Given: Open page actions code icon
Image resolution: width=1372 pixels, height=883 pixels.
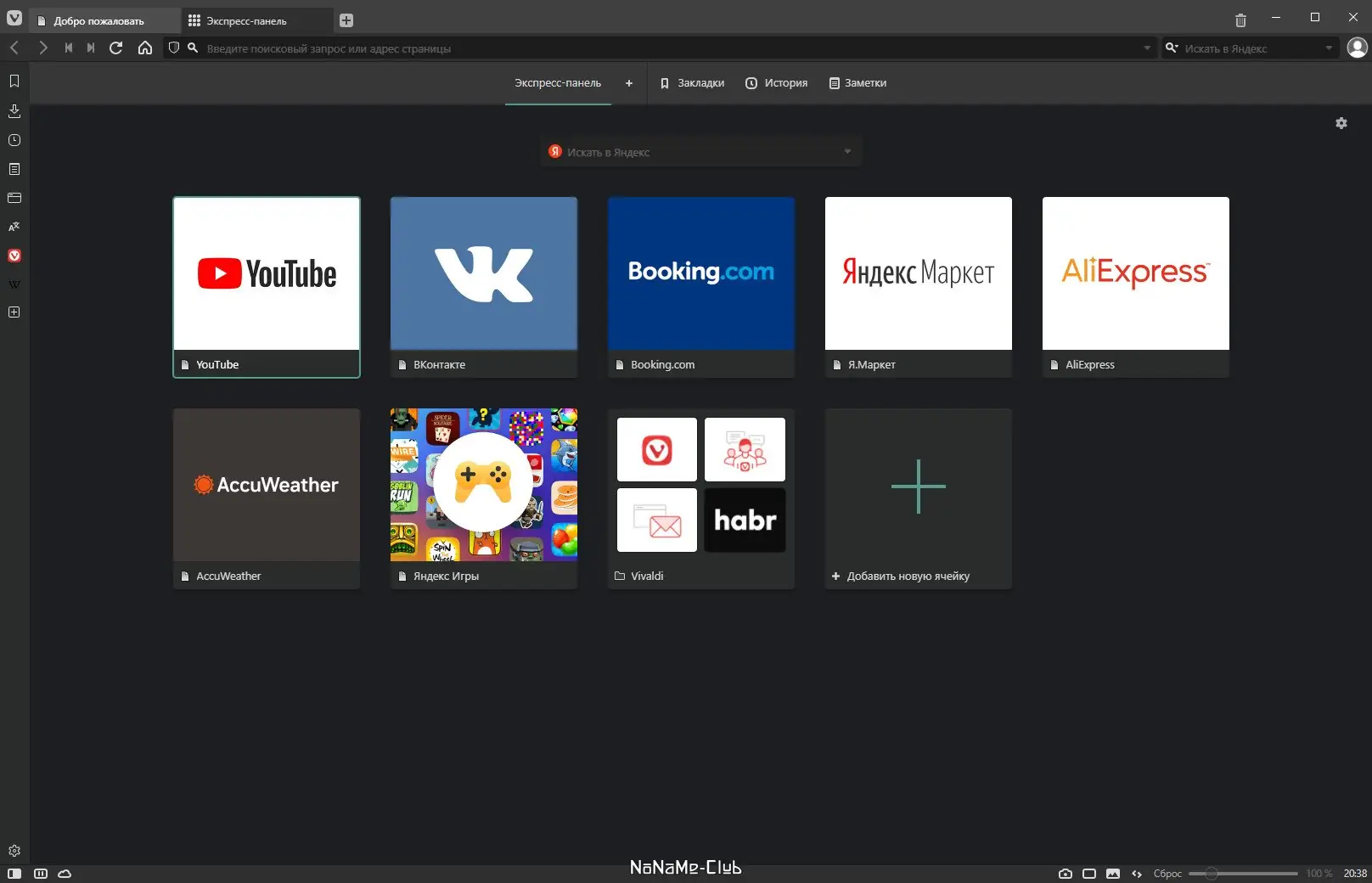Looking at the screenshot, I should pyautogui.click(x=1137, y=873).
